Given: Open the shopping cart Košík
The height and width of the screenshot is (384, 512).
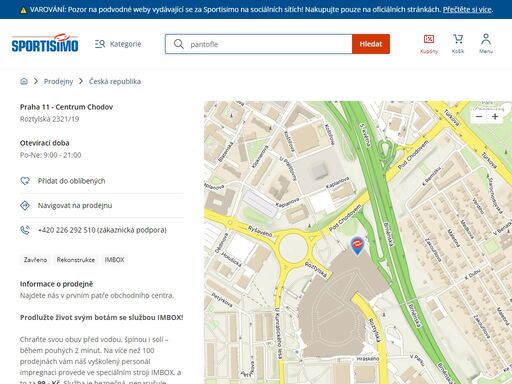Looking at the screenshot, I should click(x=458, y=44).
